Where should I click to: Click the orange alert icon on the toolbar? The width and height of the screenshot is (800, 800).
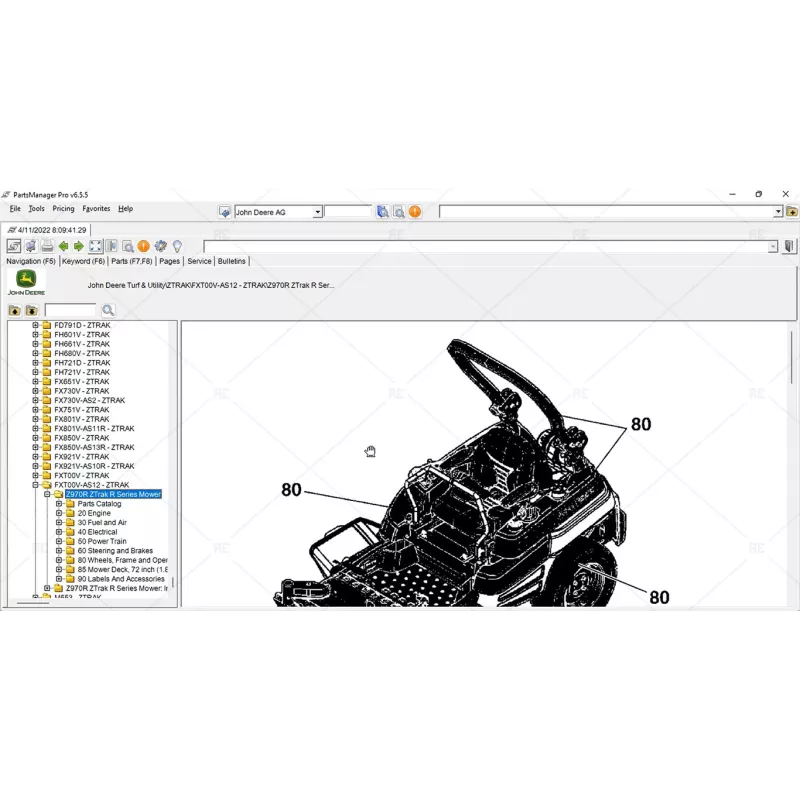click(143, 246)
